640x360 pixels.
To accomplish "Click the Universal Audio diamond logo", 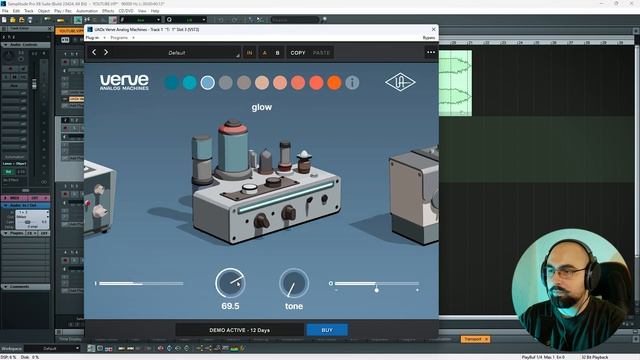I will (400, 82).
